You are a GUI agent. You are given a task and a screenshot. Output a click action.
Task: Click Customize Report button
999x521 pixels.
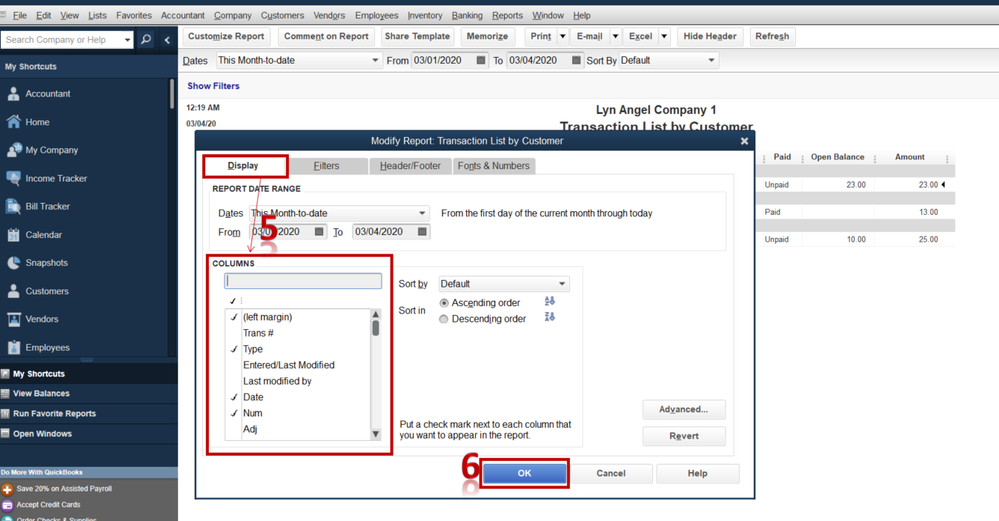[x=226, y=36]
